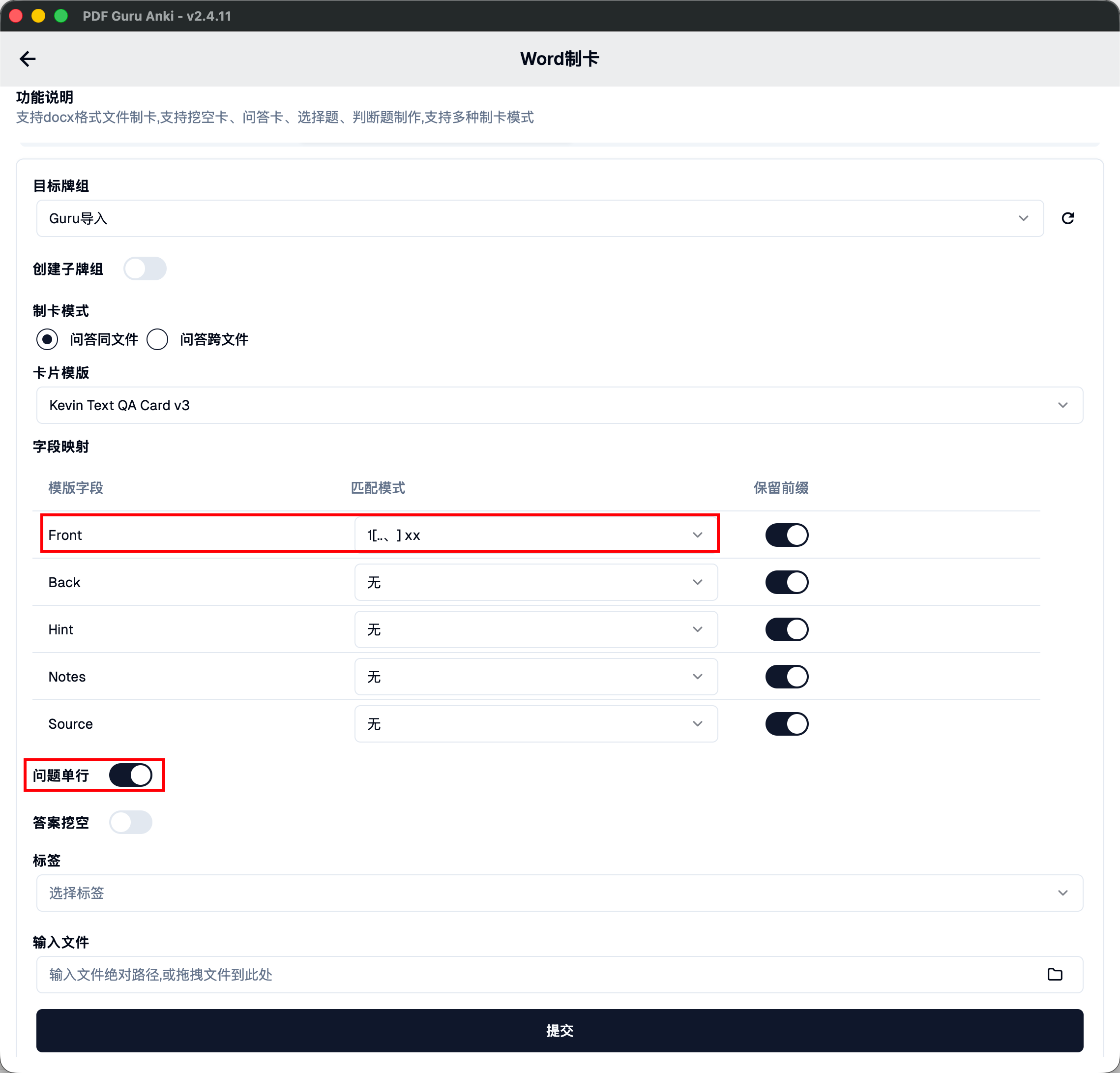Toggle the 问题单行 switch off

click(x=131, y=775)
